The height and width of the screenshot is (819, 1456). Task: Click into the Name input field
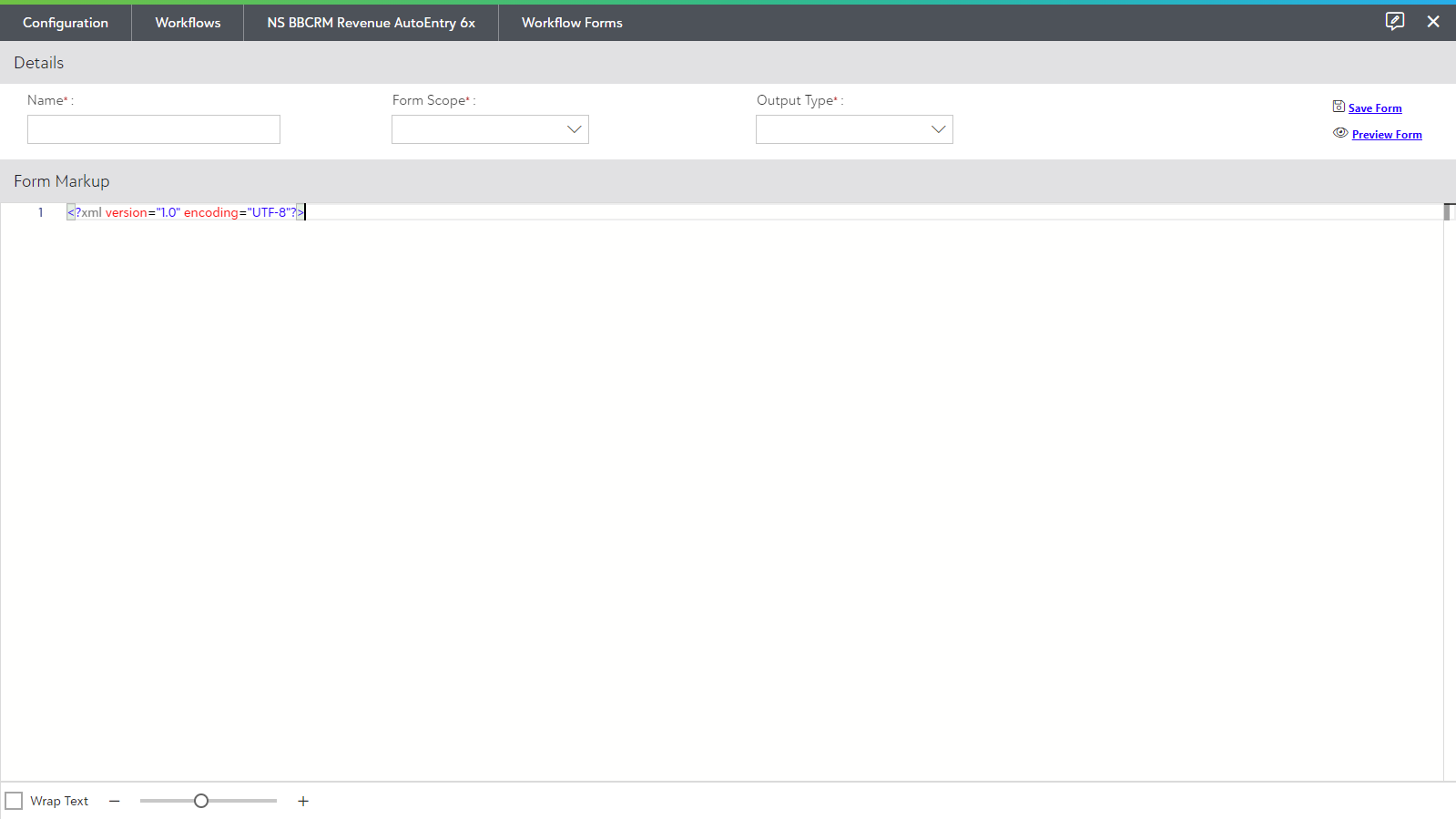(154, 129)
